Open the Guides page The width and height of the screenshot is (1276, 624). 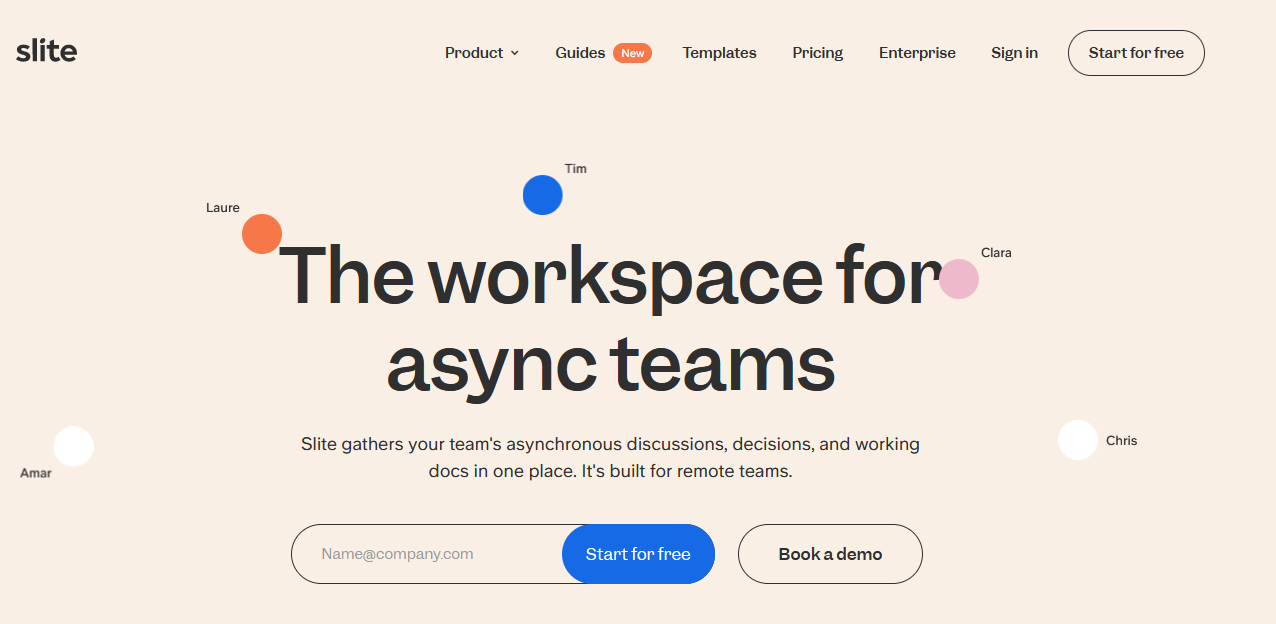580,53
